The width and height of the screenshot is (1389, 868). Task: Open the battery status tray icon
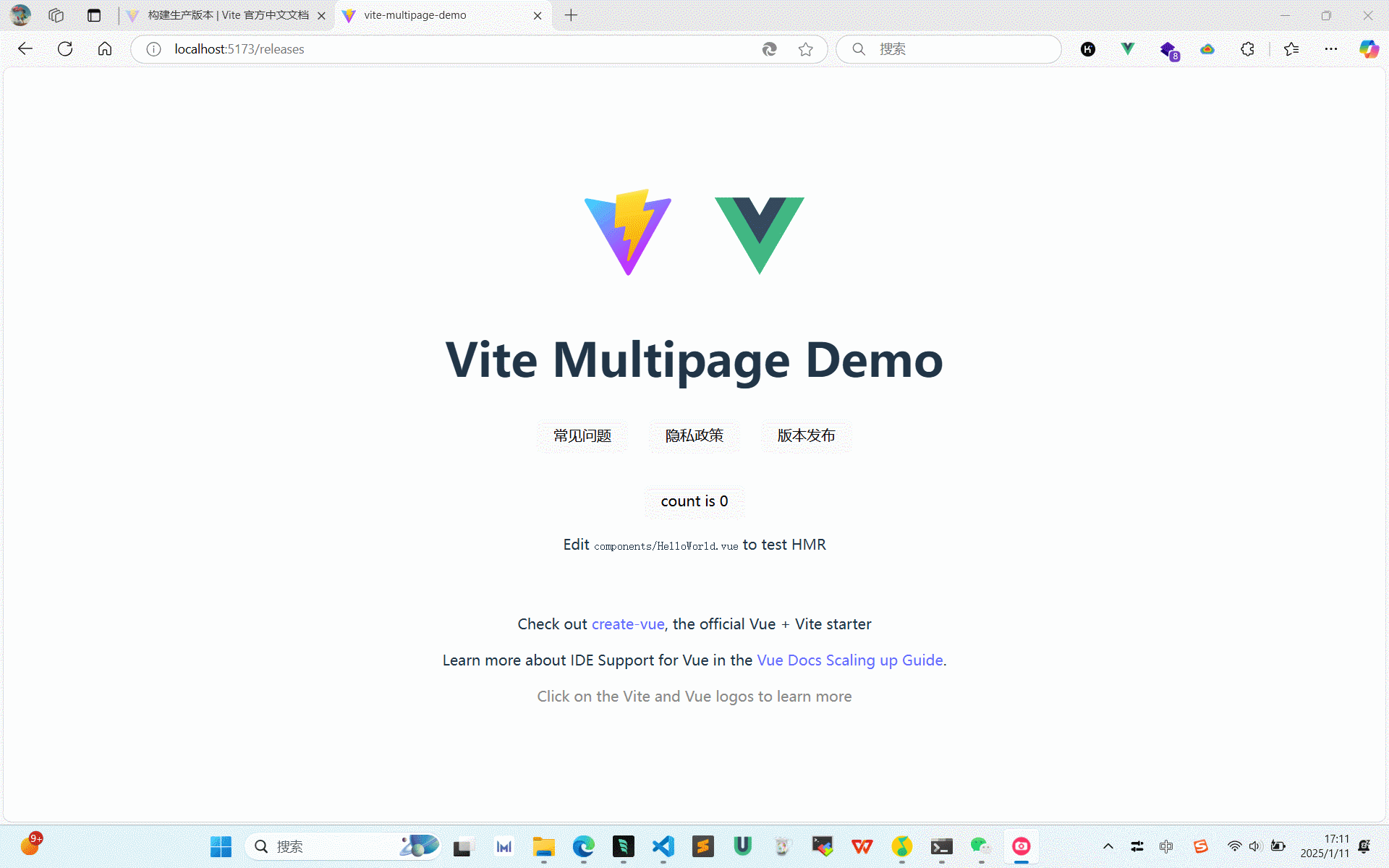(1278, 846)
